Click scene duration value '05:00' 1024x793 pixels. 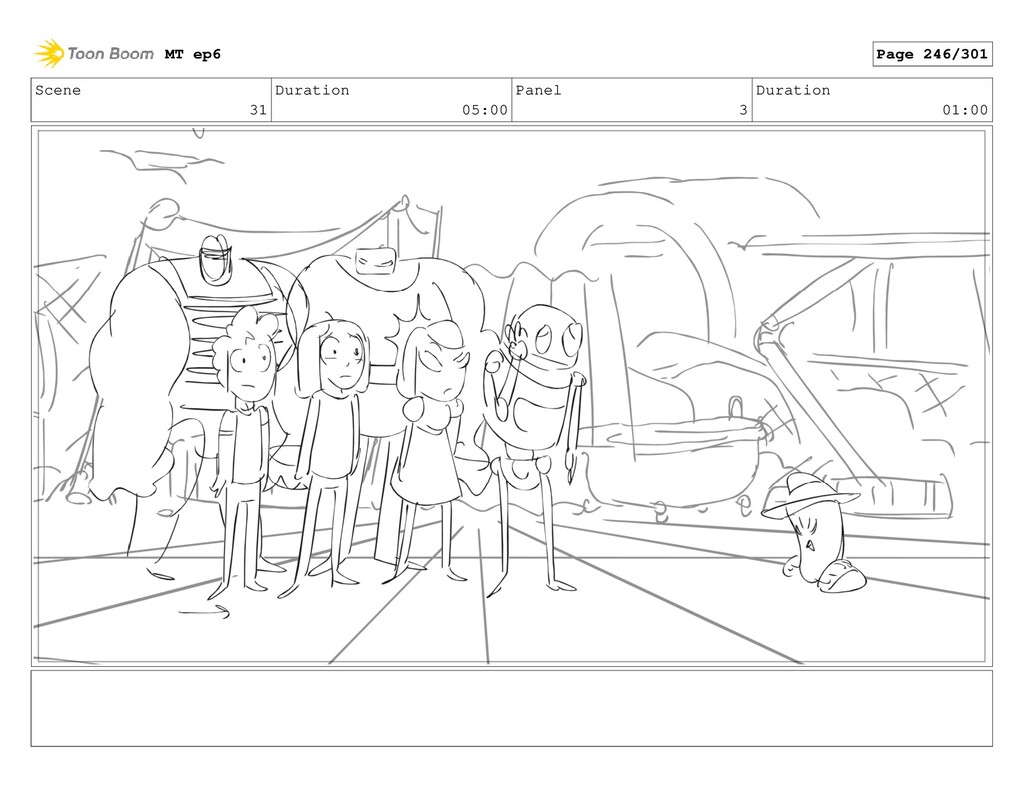[485, 110]
